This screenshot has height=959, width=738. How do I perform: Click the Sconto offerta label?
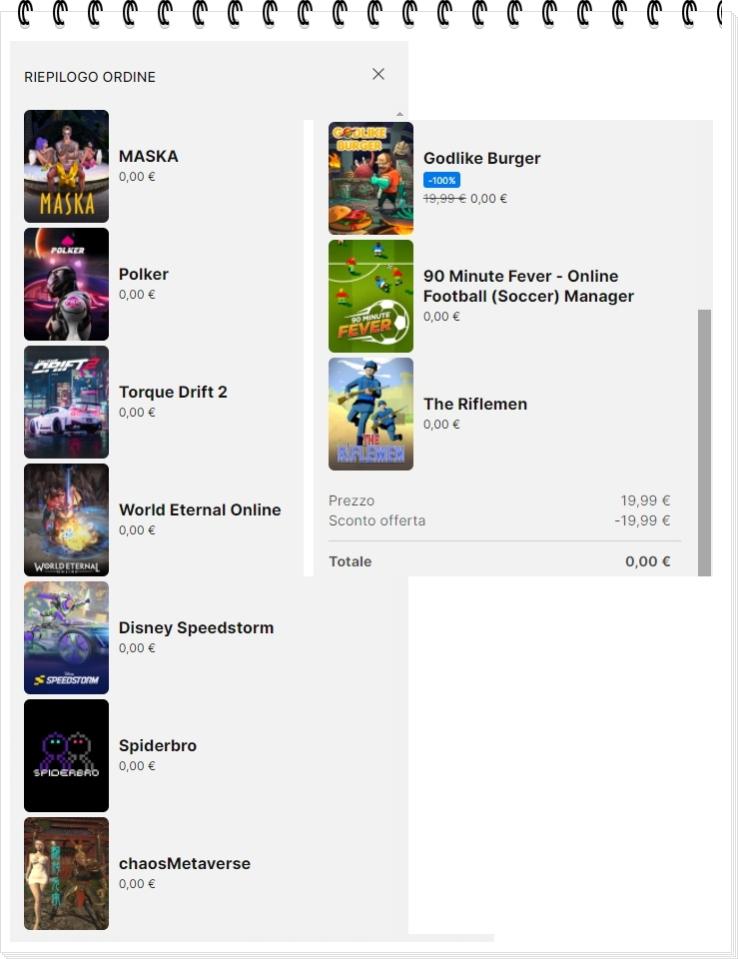pos(377,521)
